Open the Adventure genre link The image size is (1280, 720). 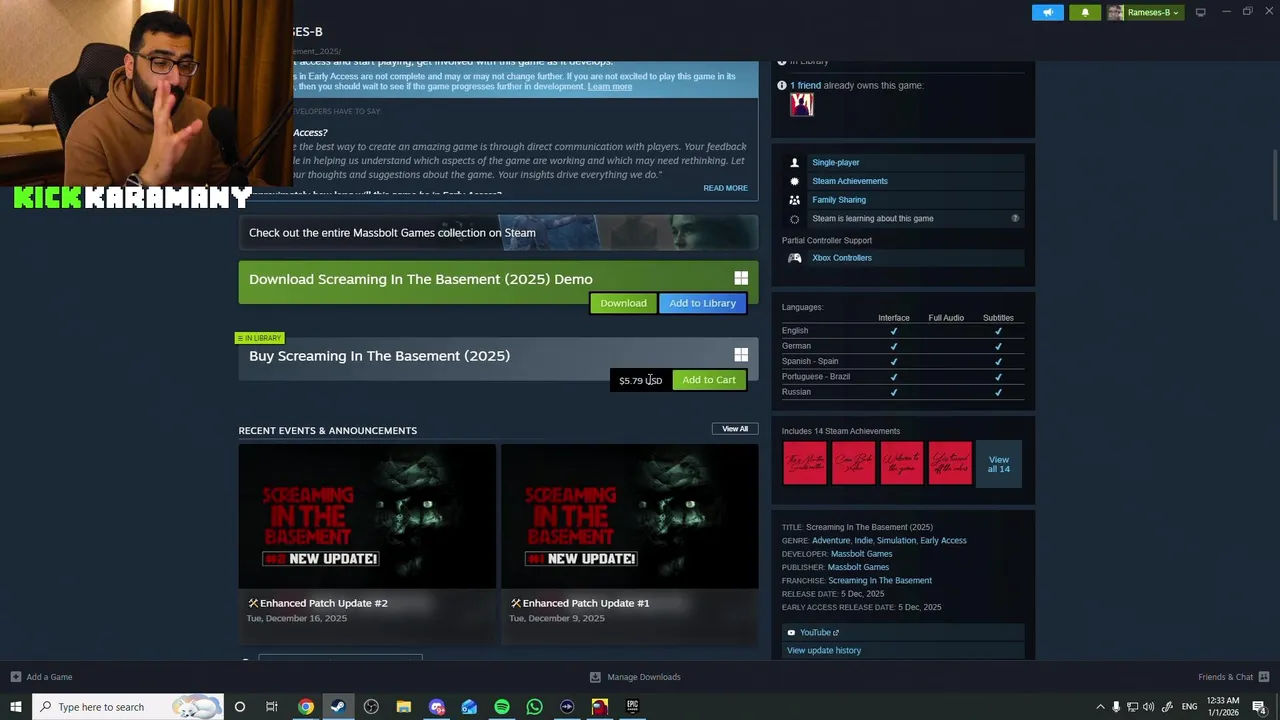(x=831, y=540)
